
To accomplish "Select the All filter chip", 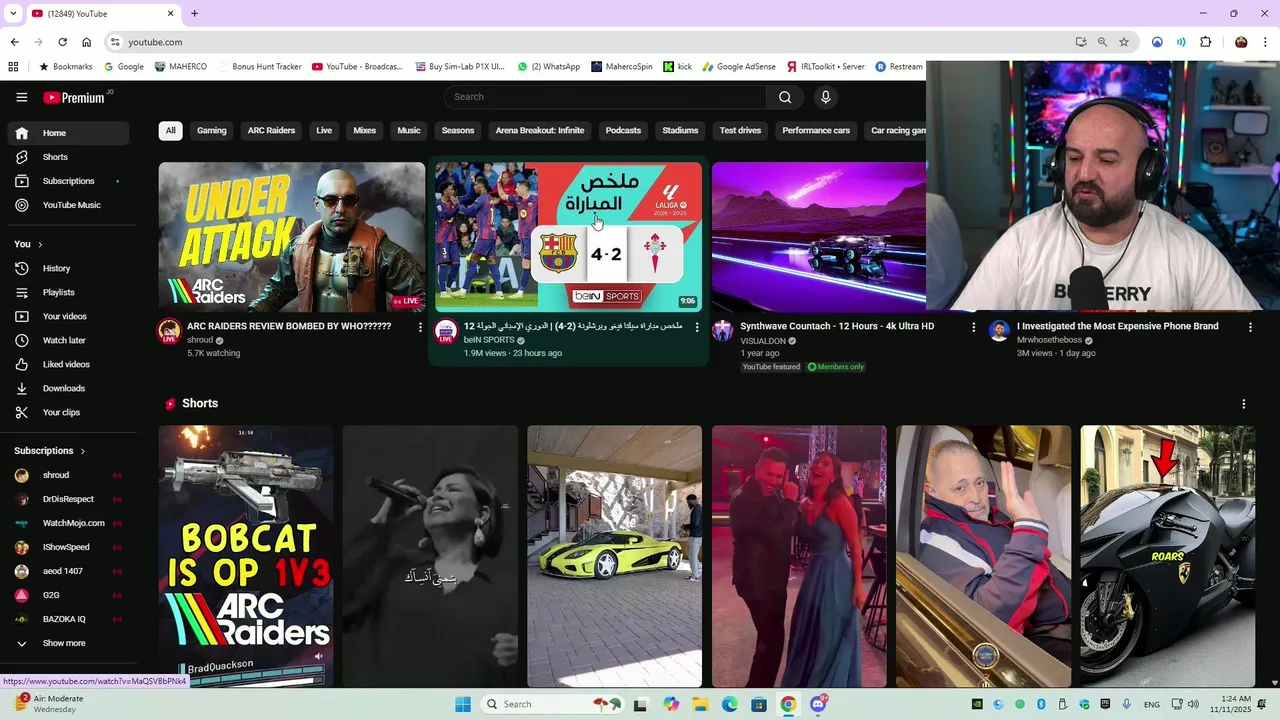I will point(171,131).
